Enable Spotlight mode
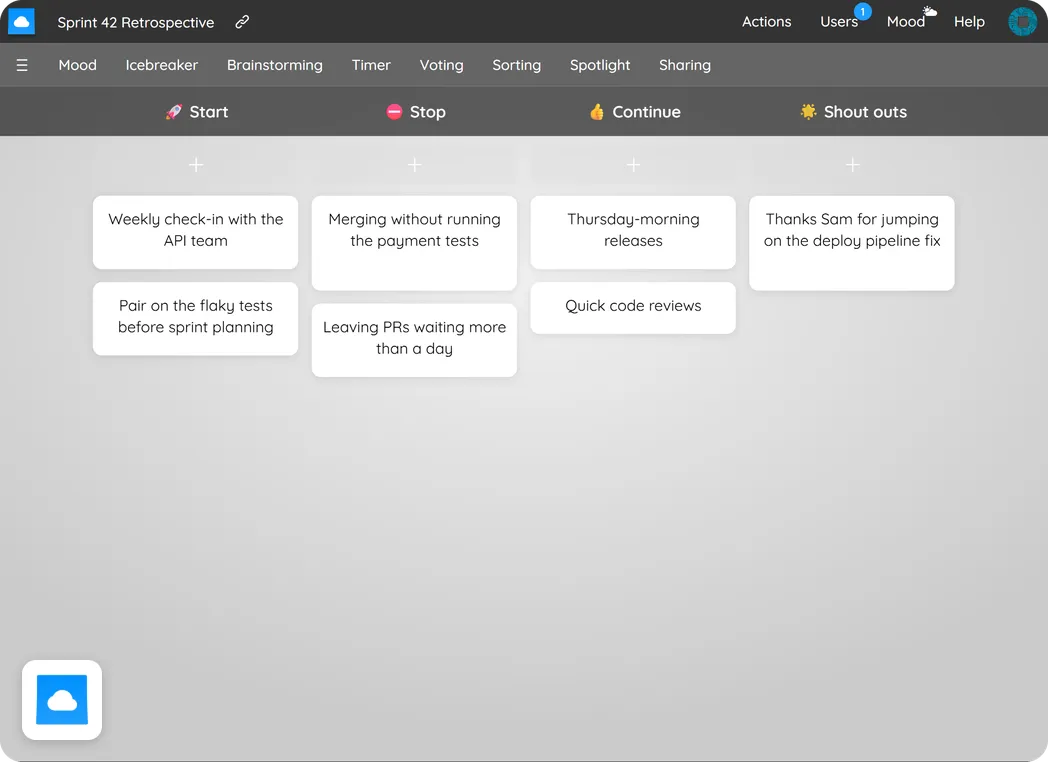Viewport: 1048px width, 762px height. point(600,65)
